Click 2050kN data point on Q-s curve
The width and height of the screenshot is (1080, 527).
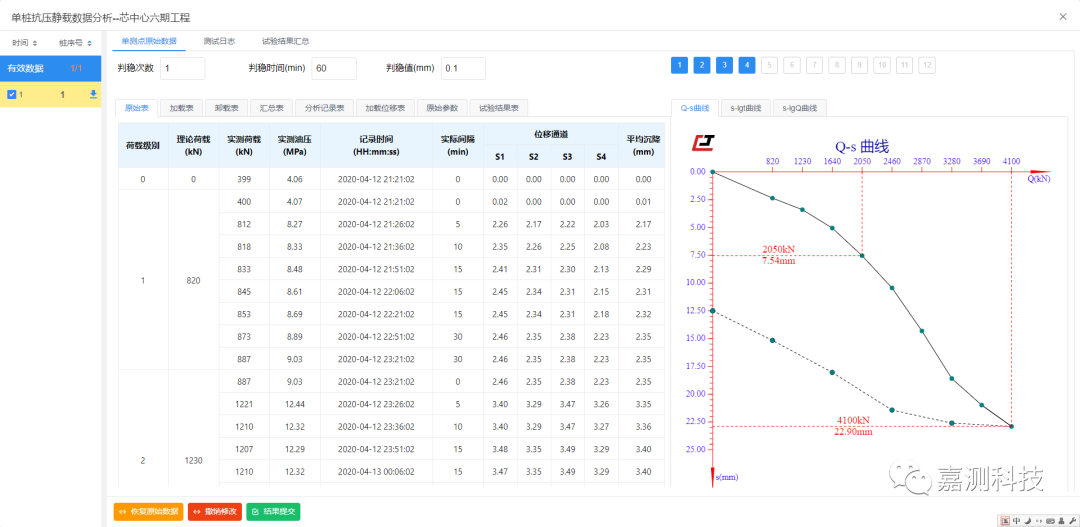click(862, 256)
